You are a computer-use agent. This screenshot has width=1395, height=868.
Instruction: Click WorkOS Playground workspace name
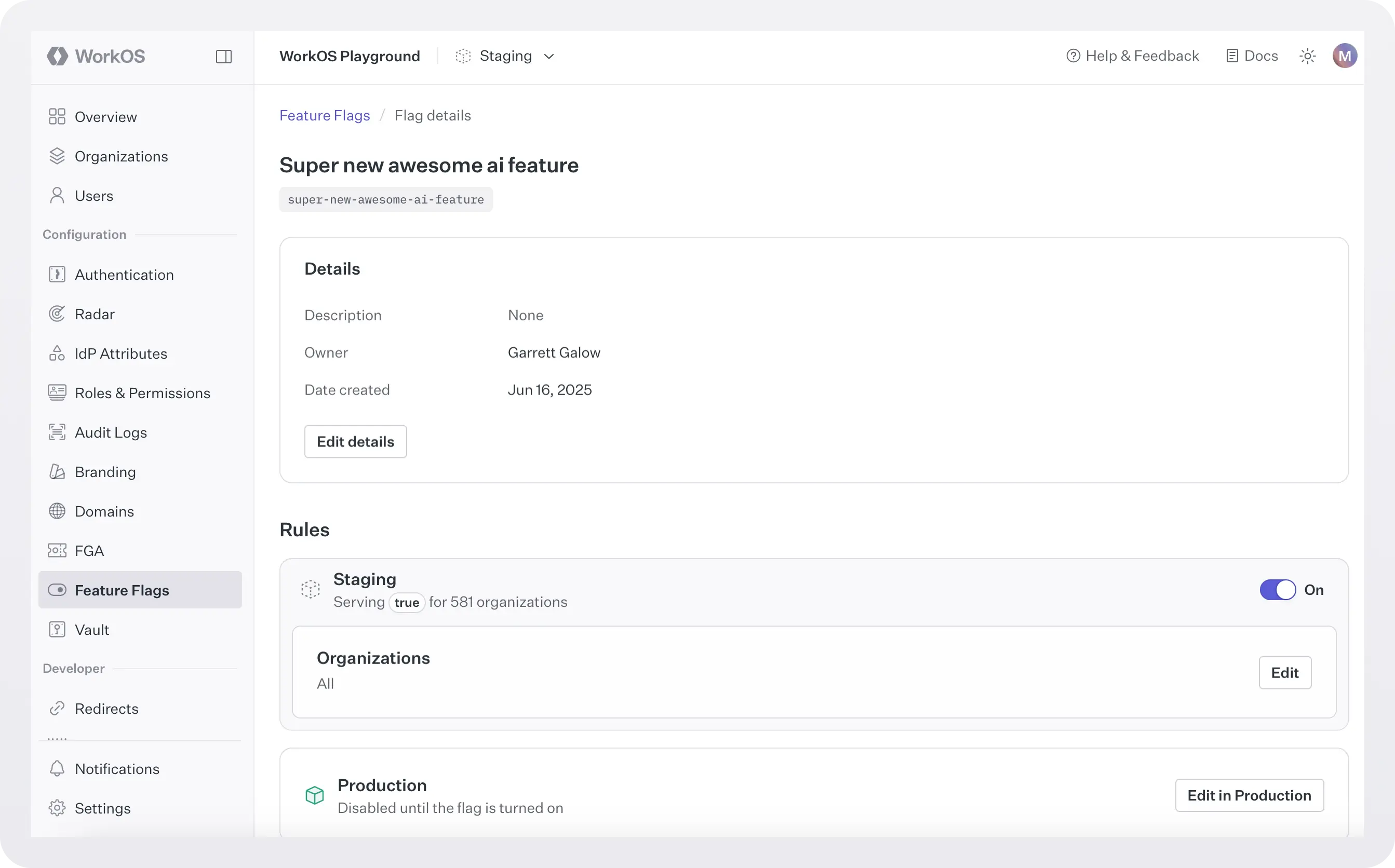350,56
